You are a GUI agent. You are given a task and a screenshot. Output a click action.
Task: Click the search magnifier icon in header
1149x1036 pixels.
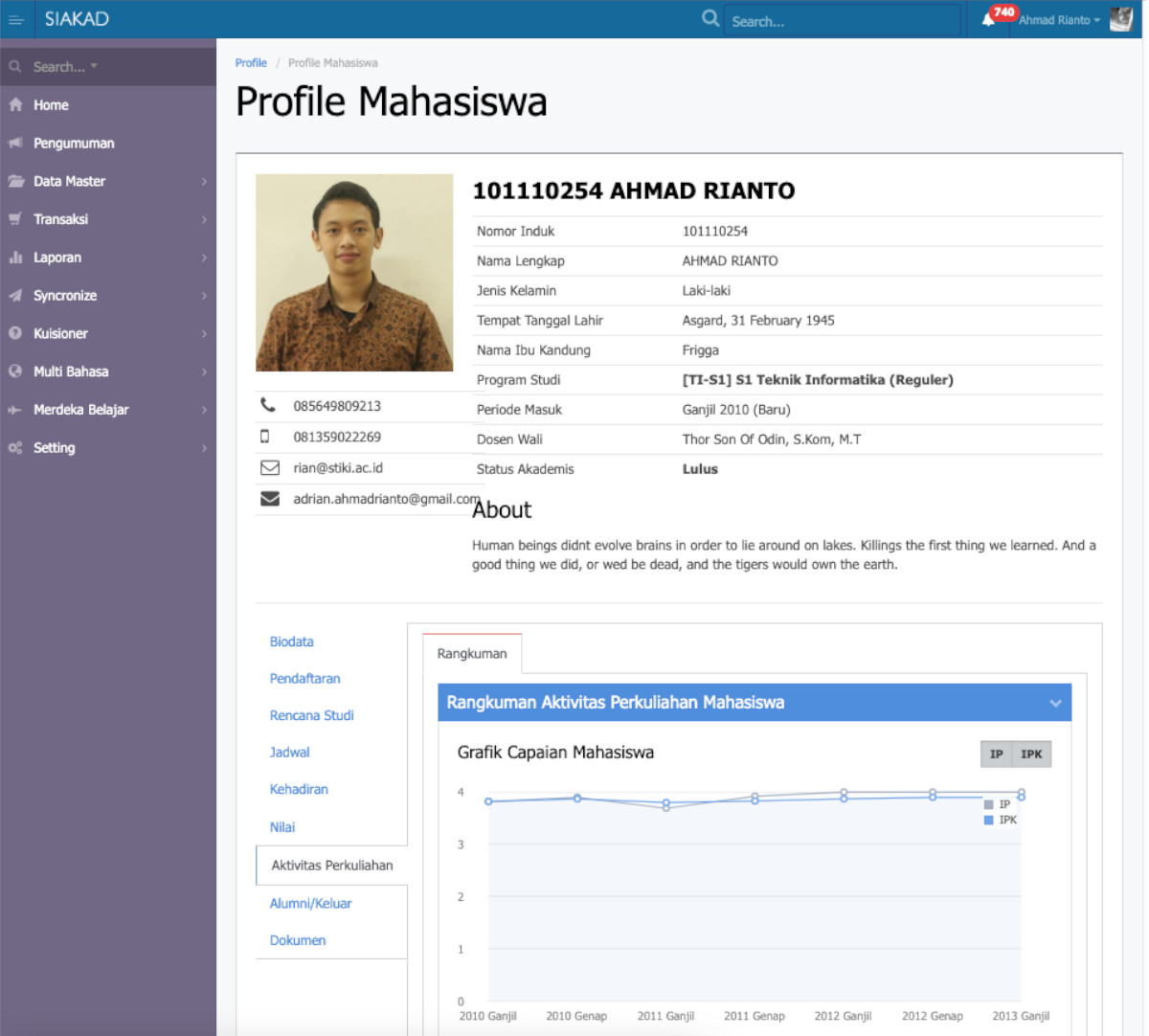[x=710, y=18]
